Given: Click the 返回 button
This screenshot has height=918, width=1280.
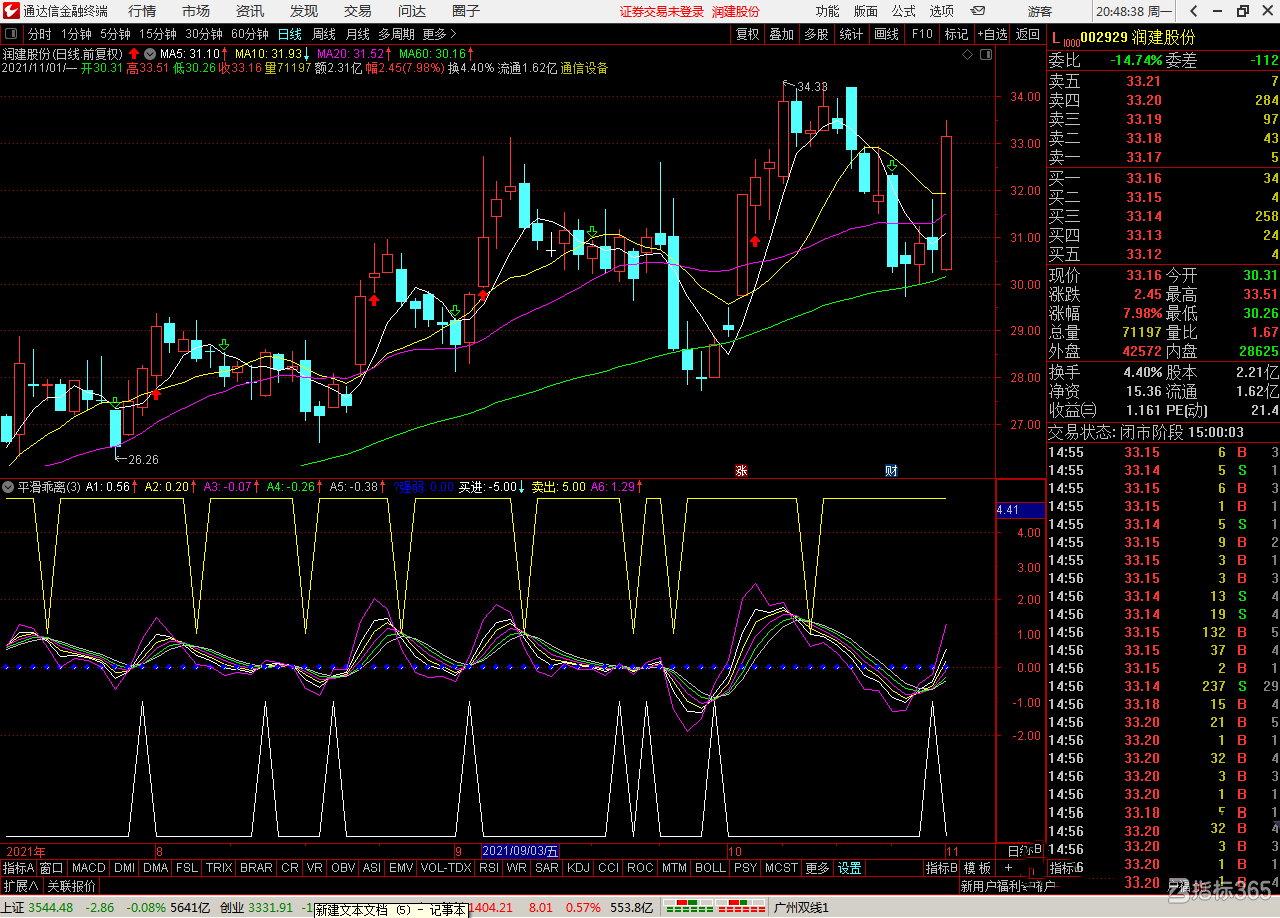Looking at the screenshot, I should point(1027,34).
